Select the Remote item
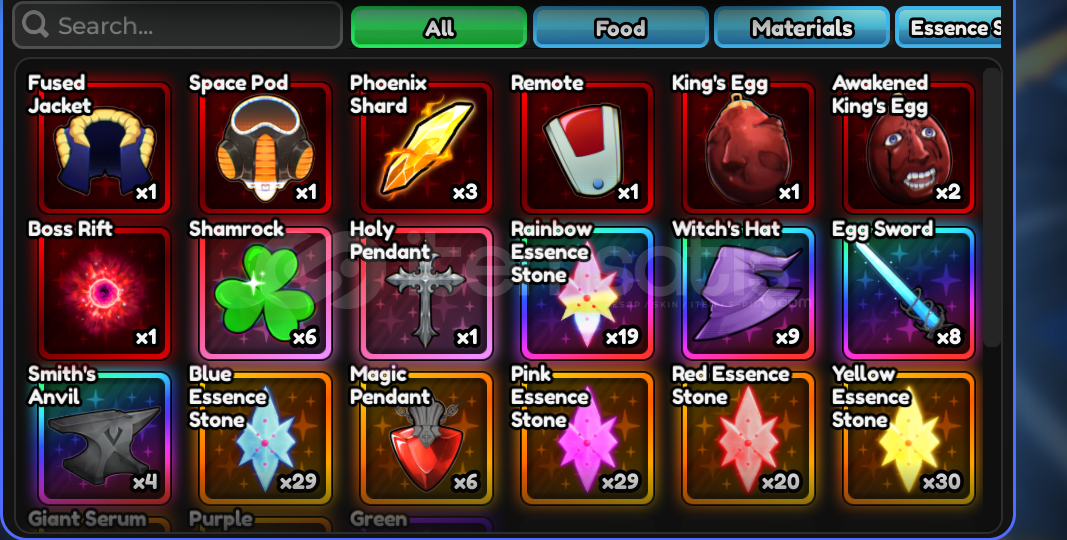Screen dimensions: 1067x540 click(587, 147)
